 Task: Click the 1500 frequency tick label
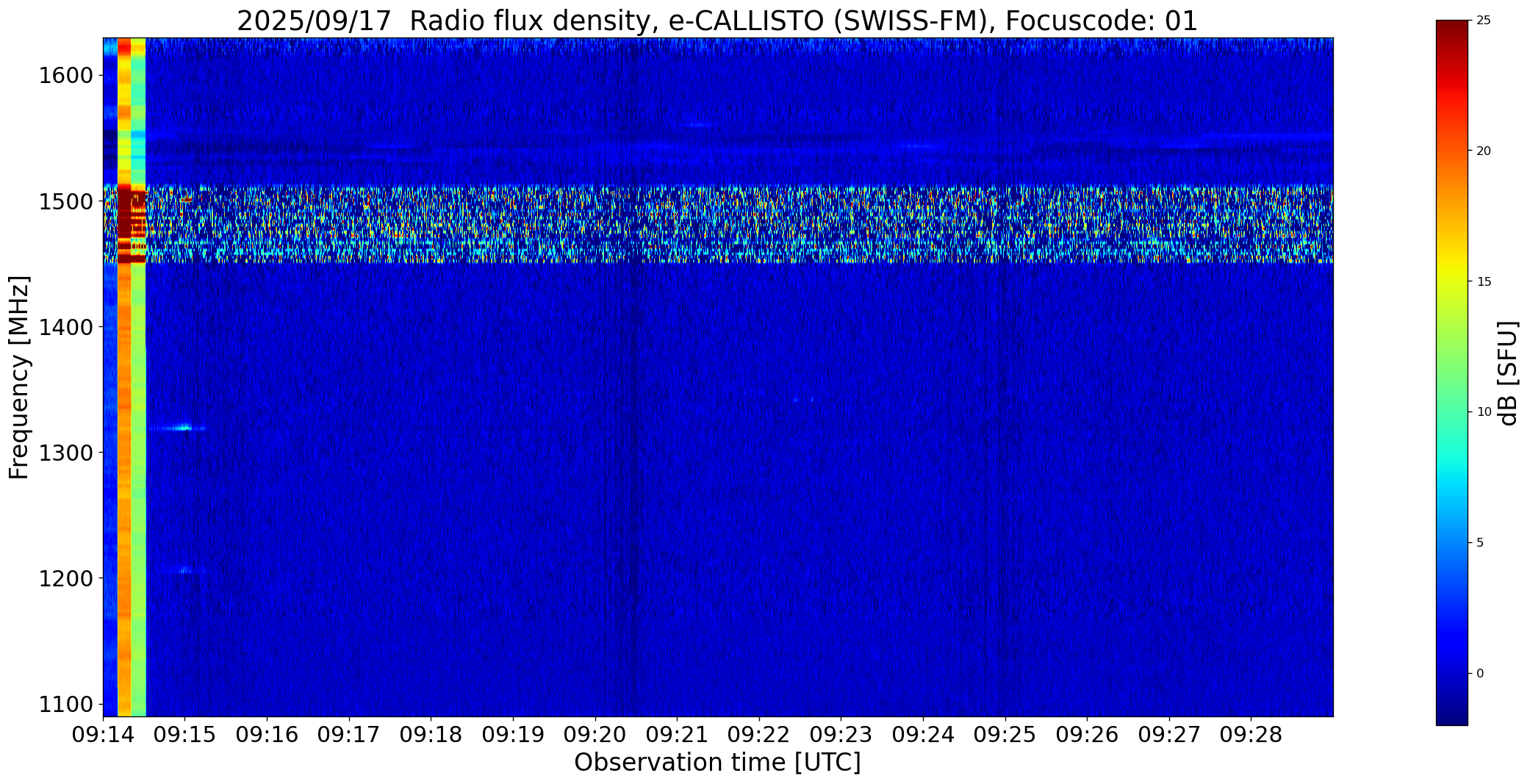click(65, 201)
